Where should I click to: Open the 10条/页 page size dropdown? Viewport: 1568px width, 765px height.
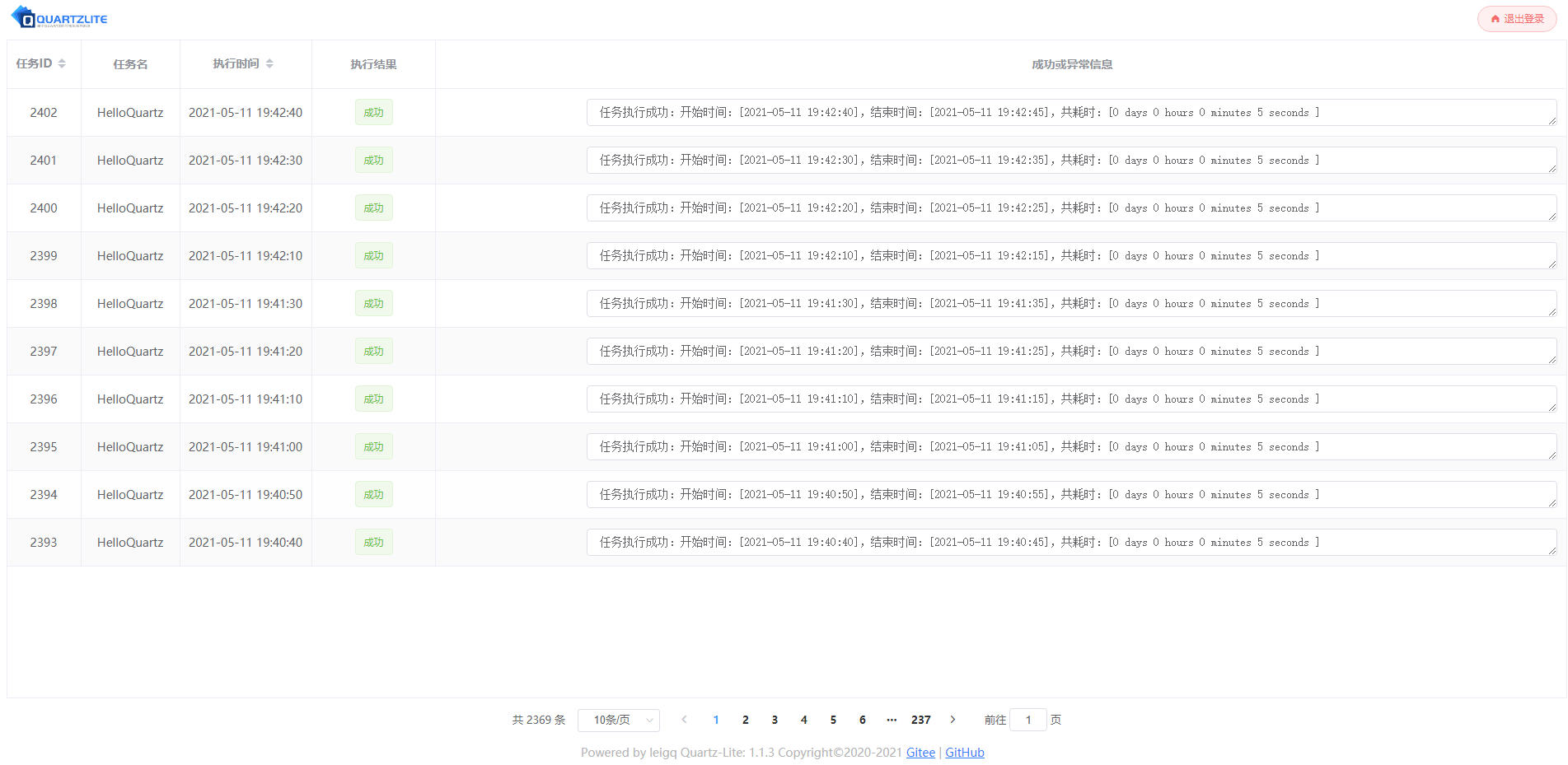point(619,720)
